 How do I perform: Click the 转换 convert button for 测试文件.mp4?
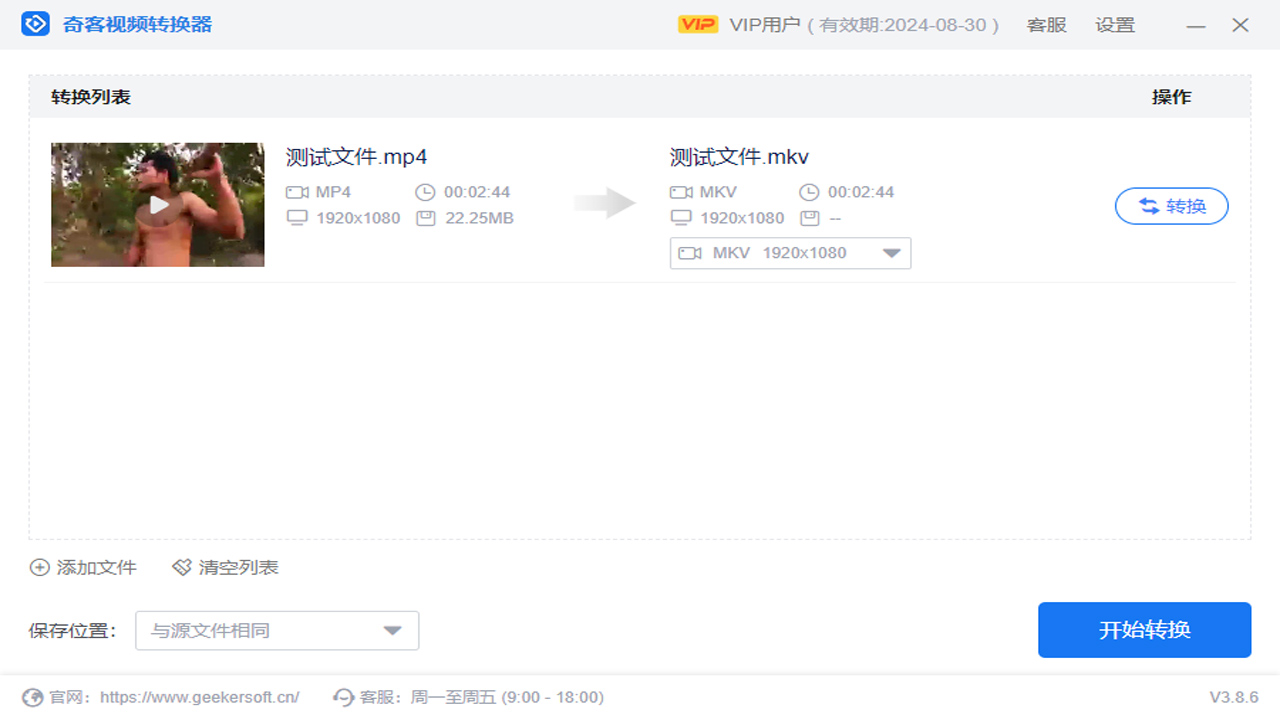tap(1171, 206)
